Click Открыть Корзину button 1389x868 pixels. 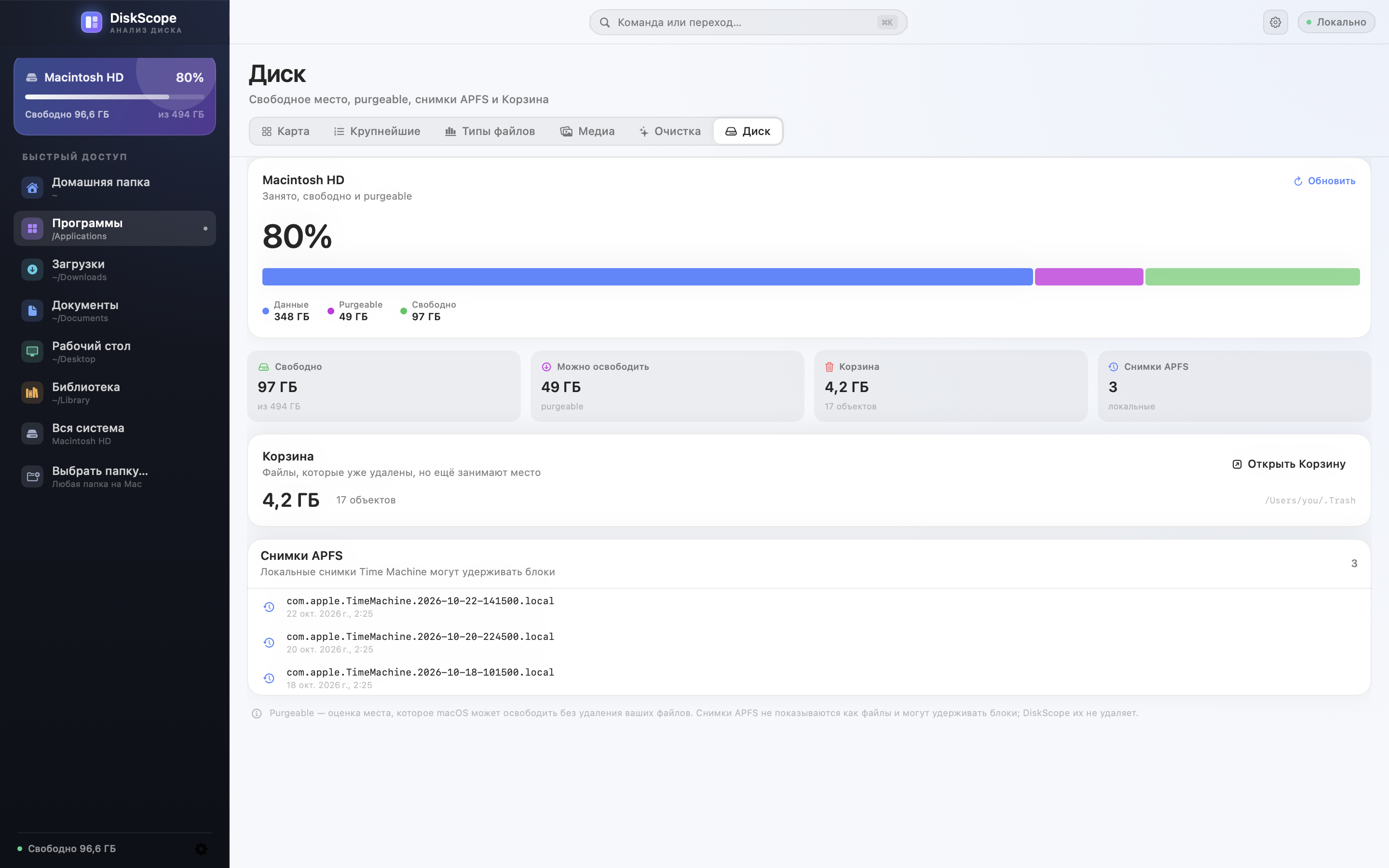(1289, 464)
